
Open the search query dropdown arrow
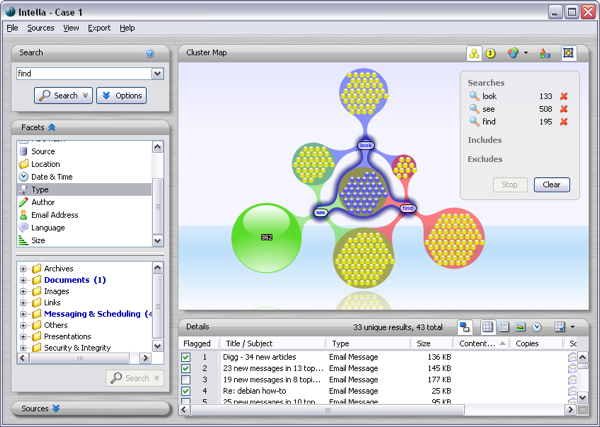pos(157,74)
